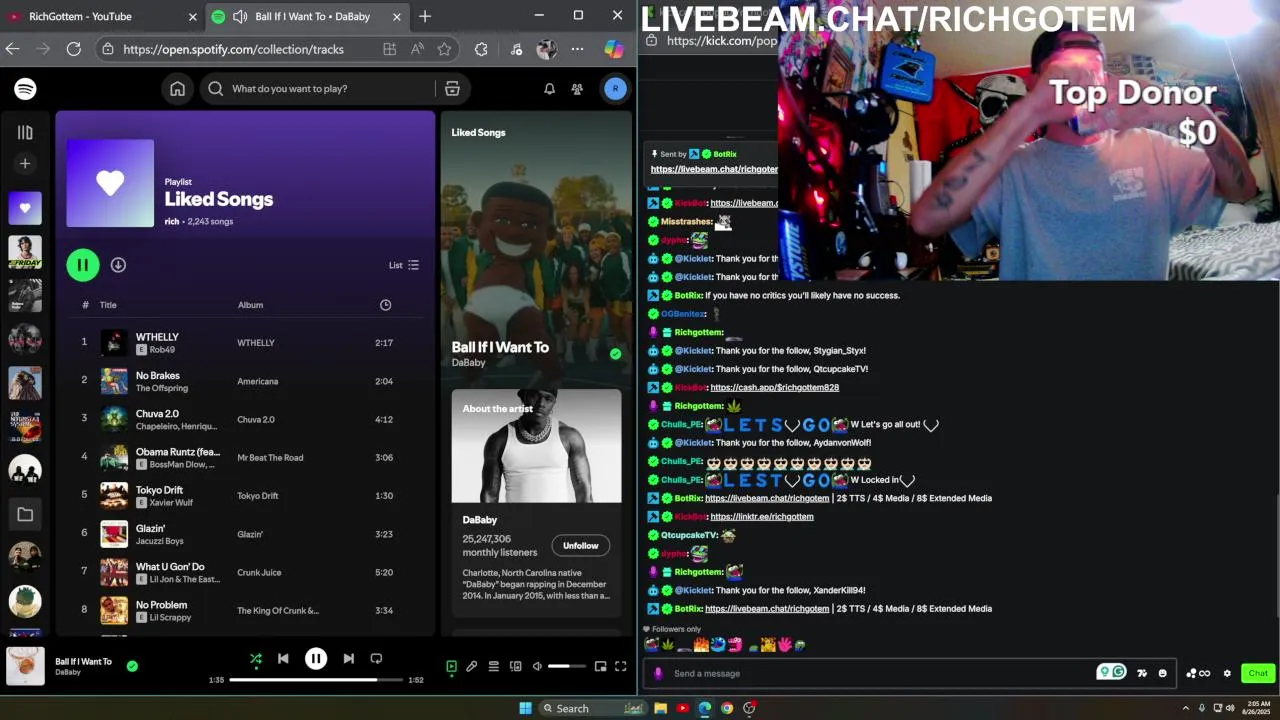Toggle green checkmark in Now Playing panel
Screen dimensions: 1280x720
coord(615,354)
